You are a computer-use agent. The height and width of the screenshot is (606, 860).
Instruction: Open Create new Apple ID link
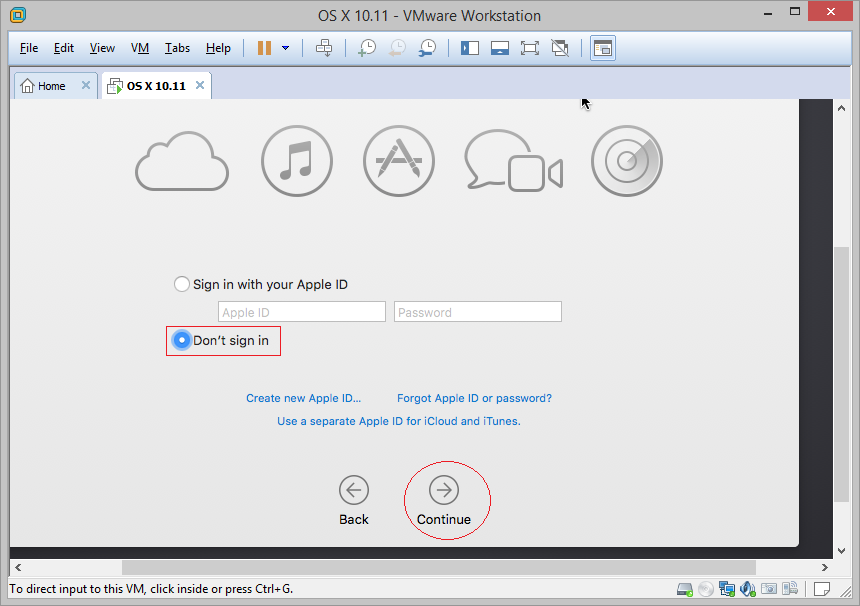[303, 398]
